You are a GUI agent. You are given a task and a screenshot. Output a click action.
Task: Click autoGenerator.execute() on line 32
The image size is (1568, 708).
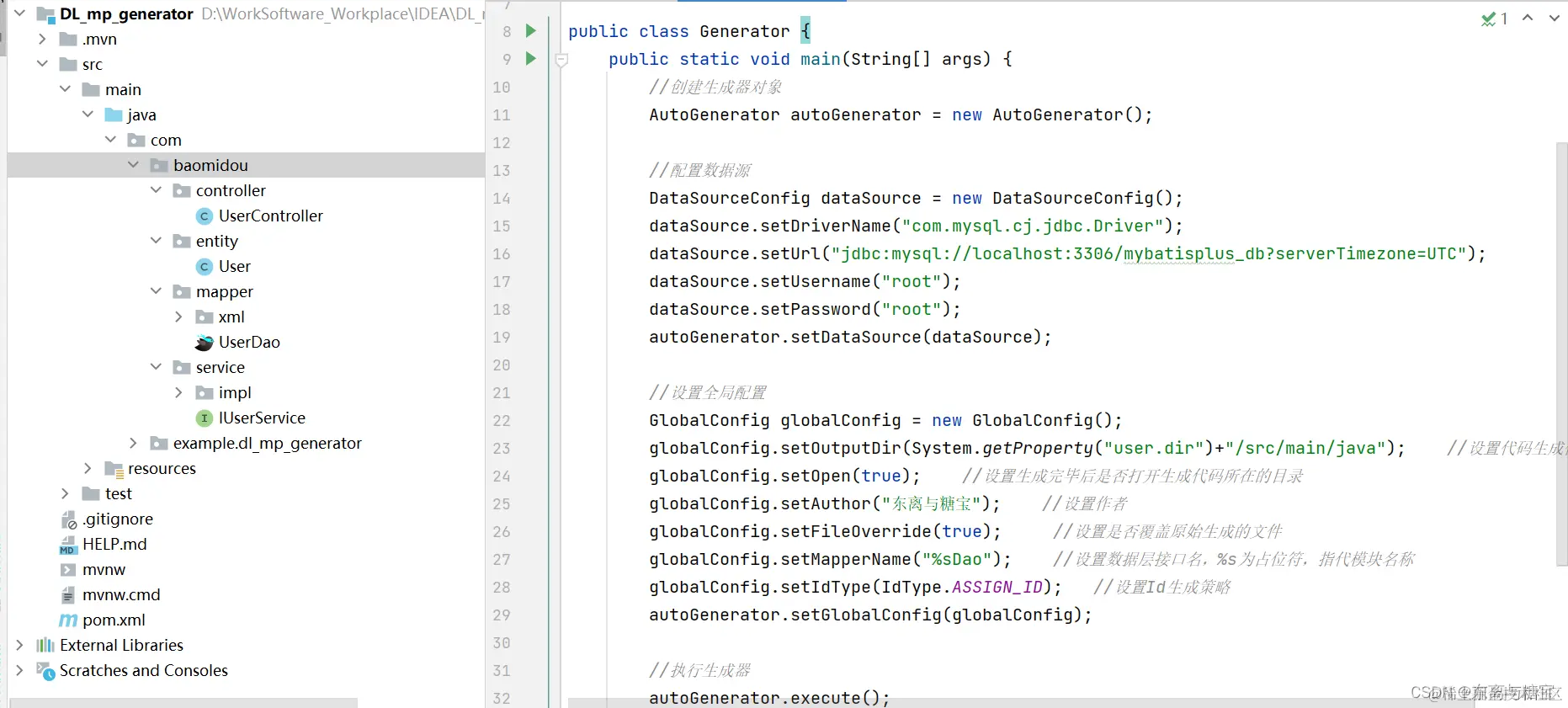(x=769, y=698)
